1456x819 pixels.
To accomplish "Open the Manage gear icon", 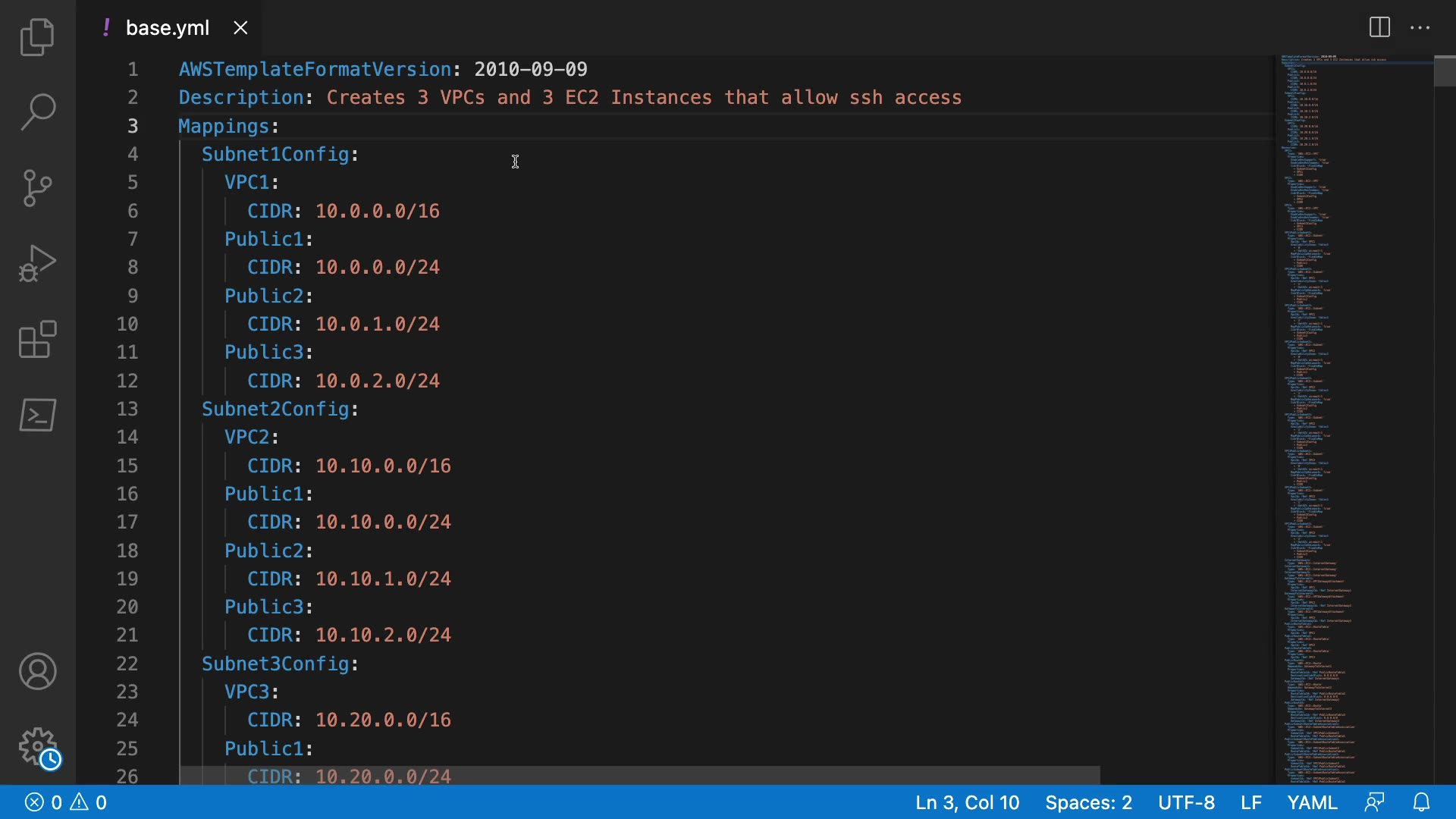I will pyautogui.click(x=37, y=747).
